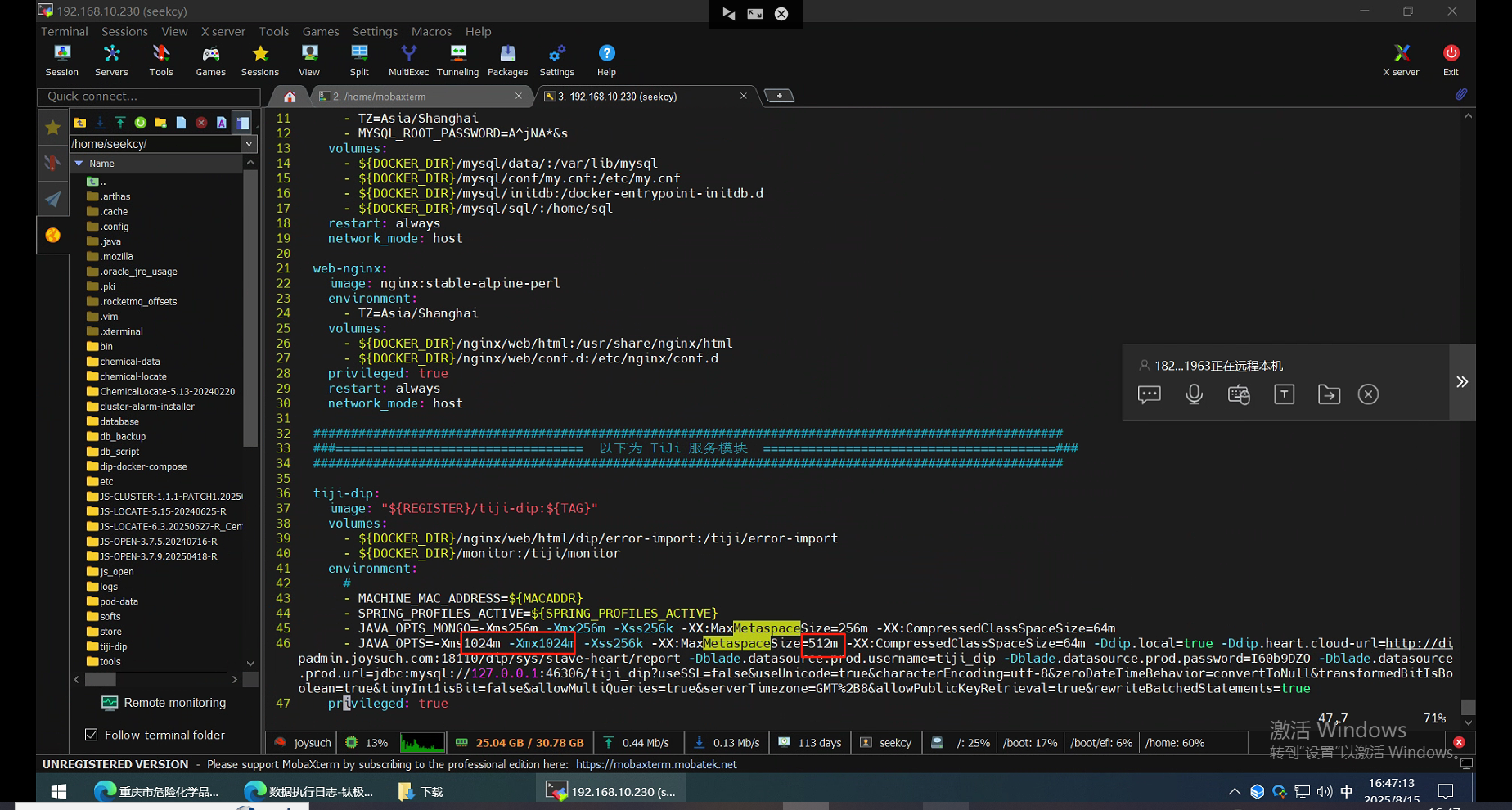Open the Sessions star toolbar button
The width and height of the screenshot is (1512, 810).
pos(260,61)
